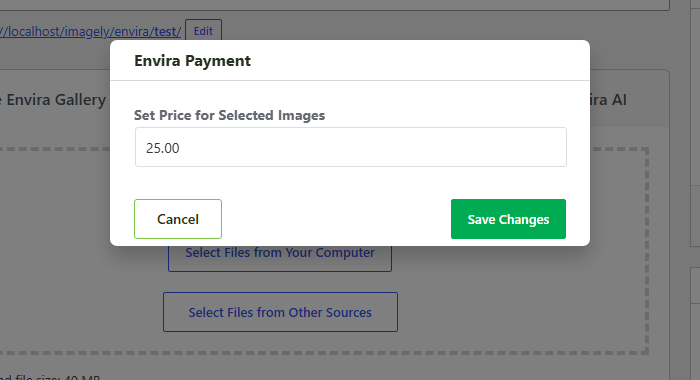The image size is (700, 380).
Task: Click Select Files from Other Sources button
Action: [x=280, y=312]
